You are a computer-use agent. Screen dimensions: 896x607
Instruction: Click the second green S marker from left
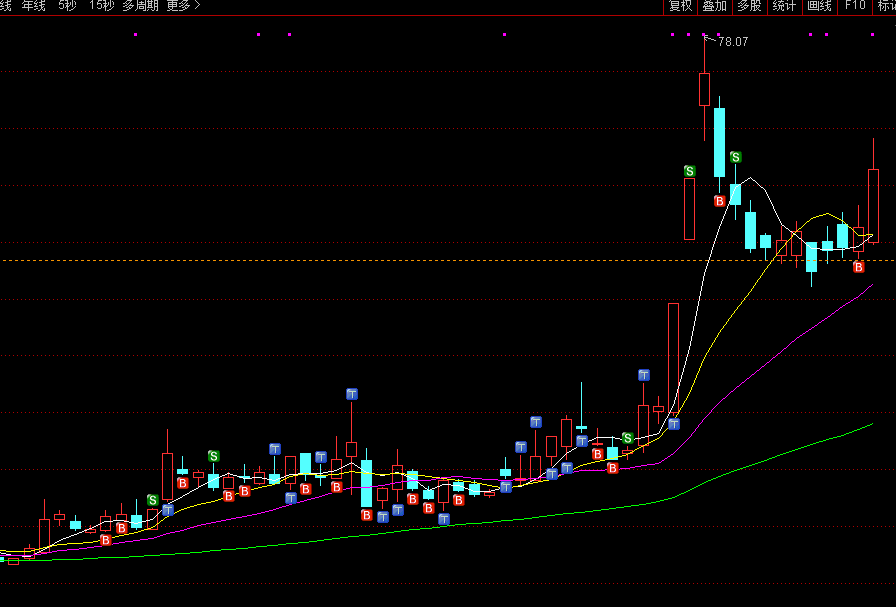tap(213, 456)
